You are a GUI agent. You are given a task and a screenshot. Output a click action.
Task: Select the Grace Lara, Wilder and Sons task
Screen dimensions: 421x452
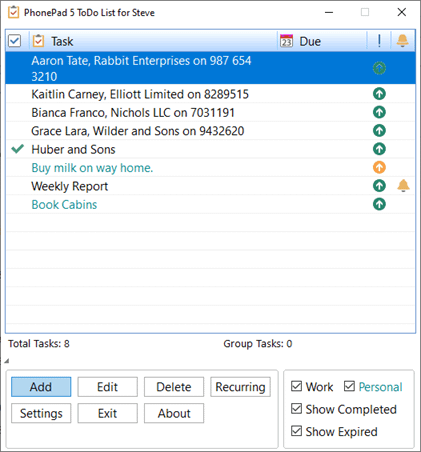tap(210, 131)
